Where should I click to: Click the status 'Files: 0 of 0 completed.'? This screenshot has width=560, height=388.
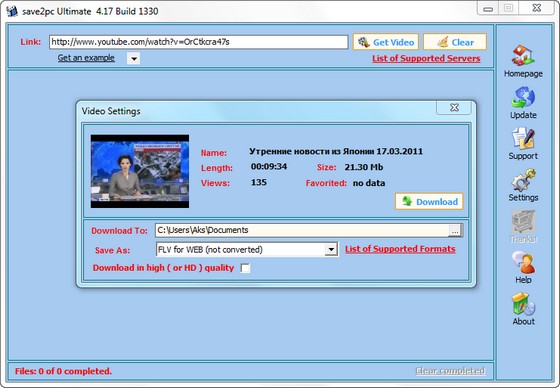click(x=63, y=371)
